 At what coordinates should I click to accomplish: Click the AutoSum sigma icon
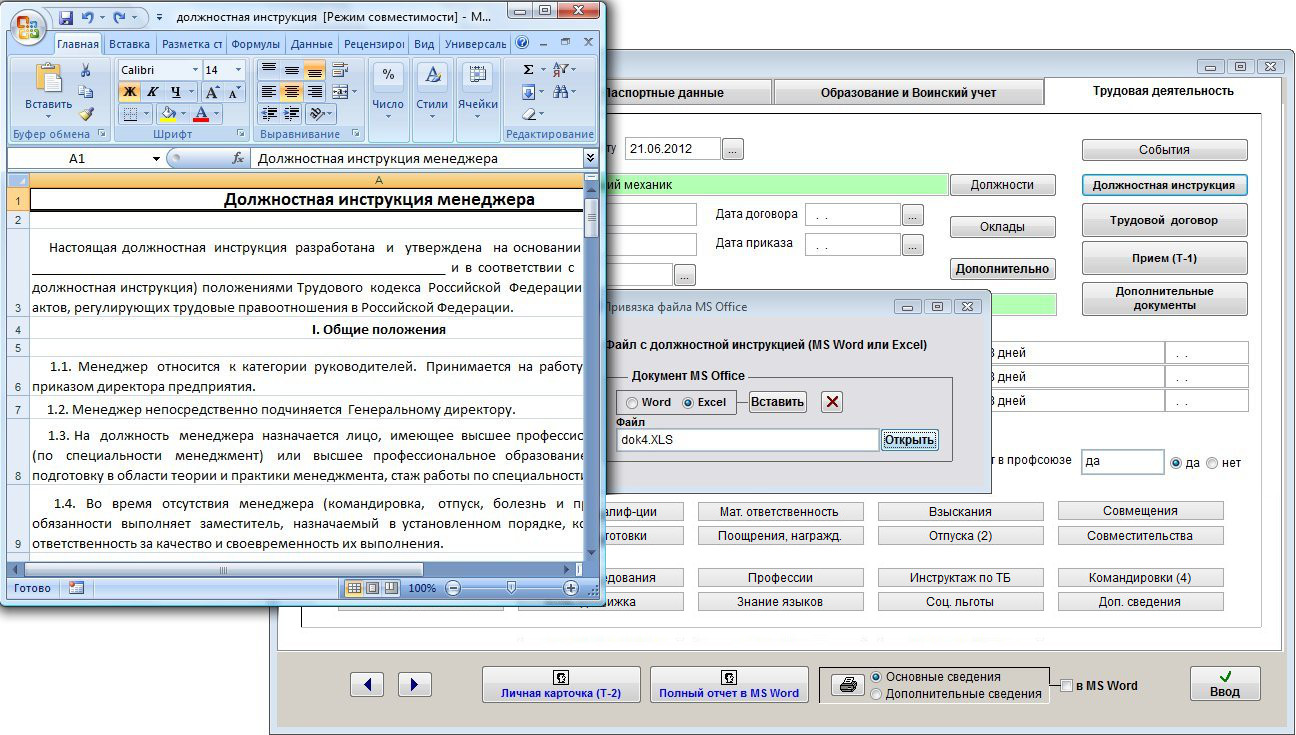pyautogui.click(x=528, y=70)
